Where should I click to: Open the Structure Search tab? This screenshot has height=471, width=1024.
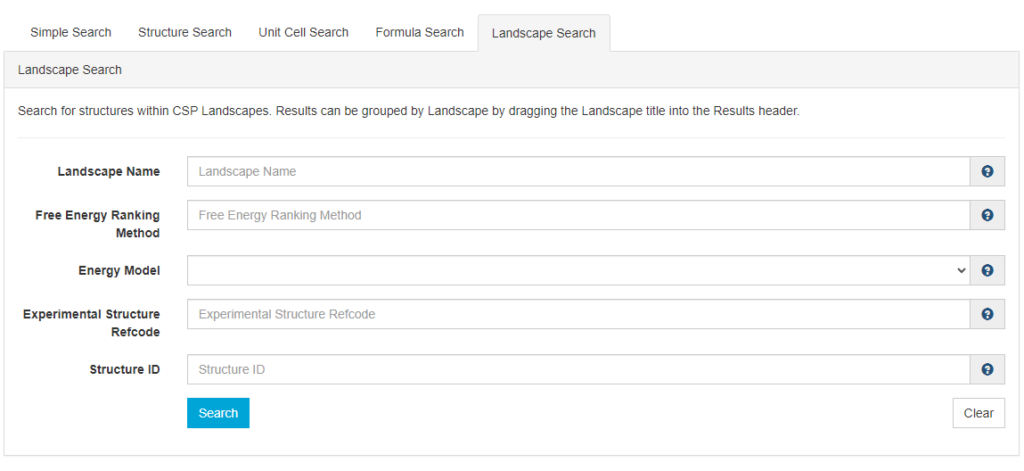click(x=185, y=32)
